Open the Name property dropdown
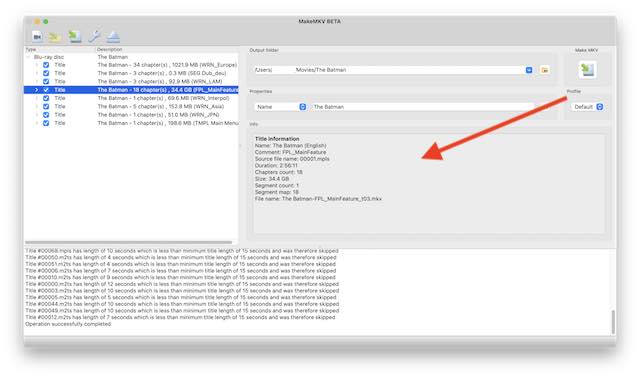Screen dimensions: 640x378 [x=281, y=107]
